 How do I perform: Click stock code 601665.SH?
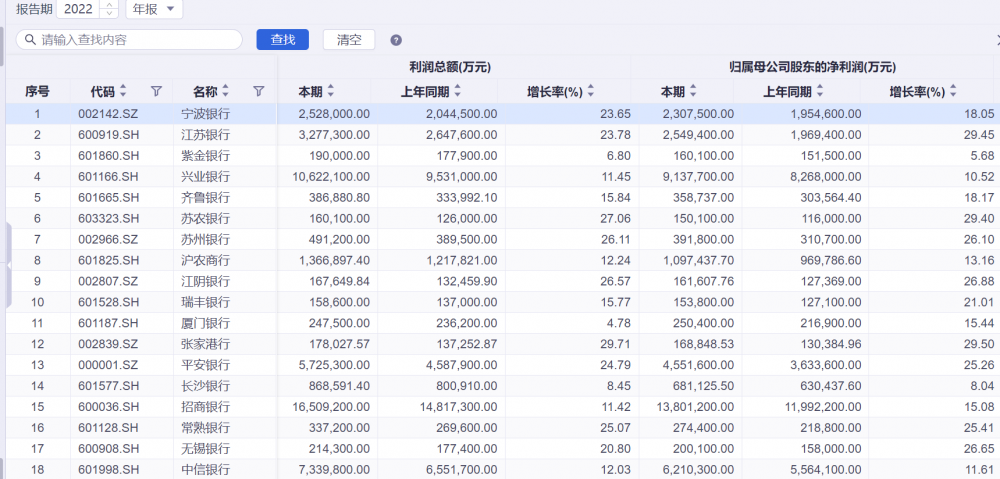coord(108,198)
